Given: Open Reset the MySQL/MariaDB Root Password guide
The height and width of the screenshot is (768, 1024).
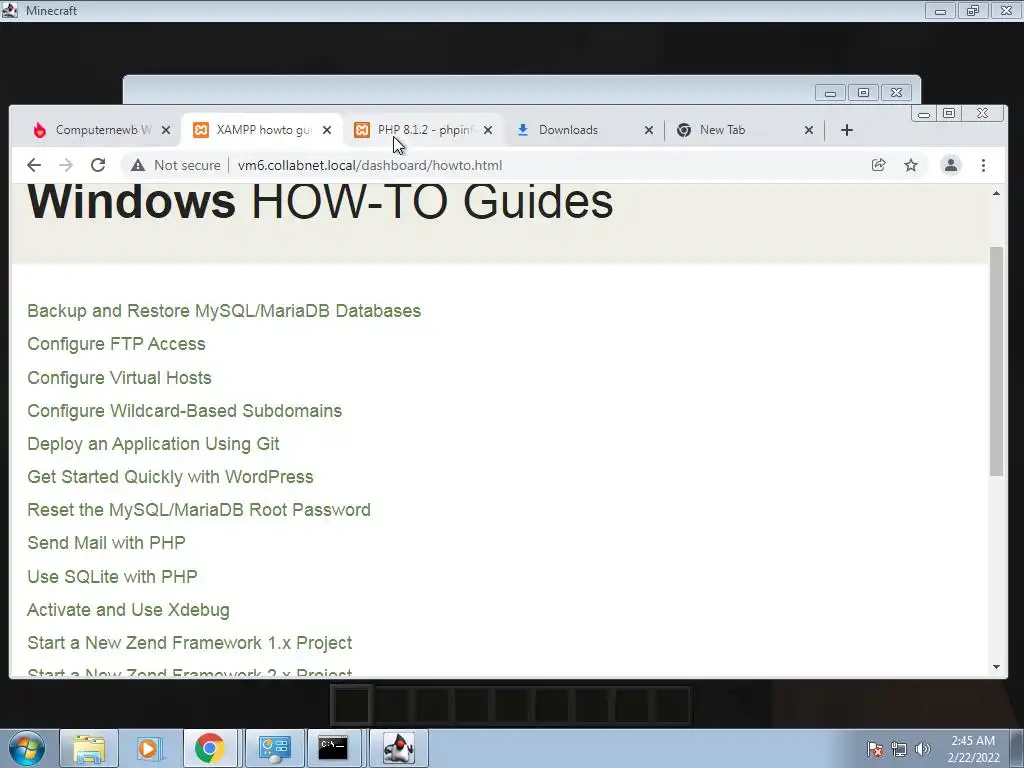Looking at the screenshot, I should (199, 510).
